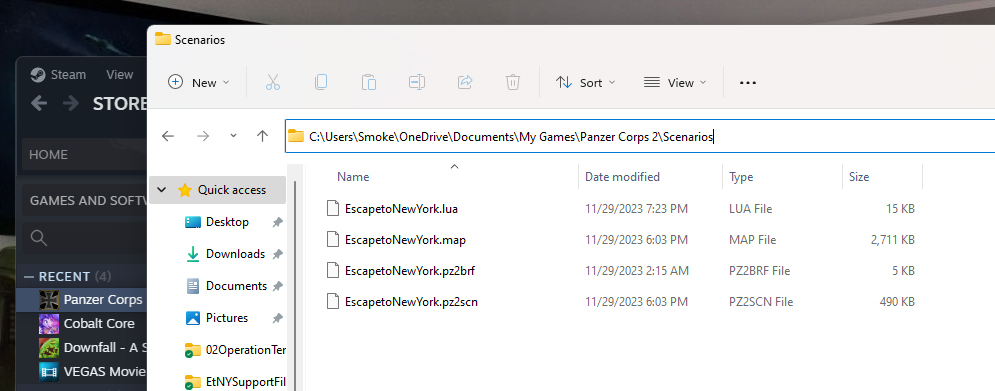Select Desktop in Quick access
Screen dimensions: 995x391
point(227,222)
